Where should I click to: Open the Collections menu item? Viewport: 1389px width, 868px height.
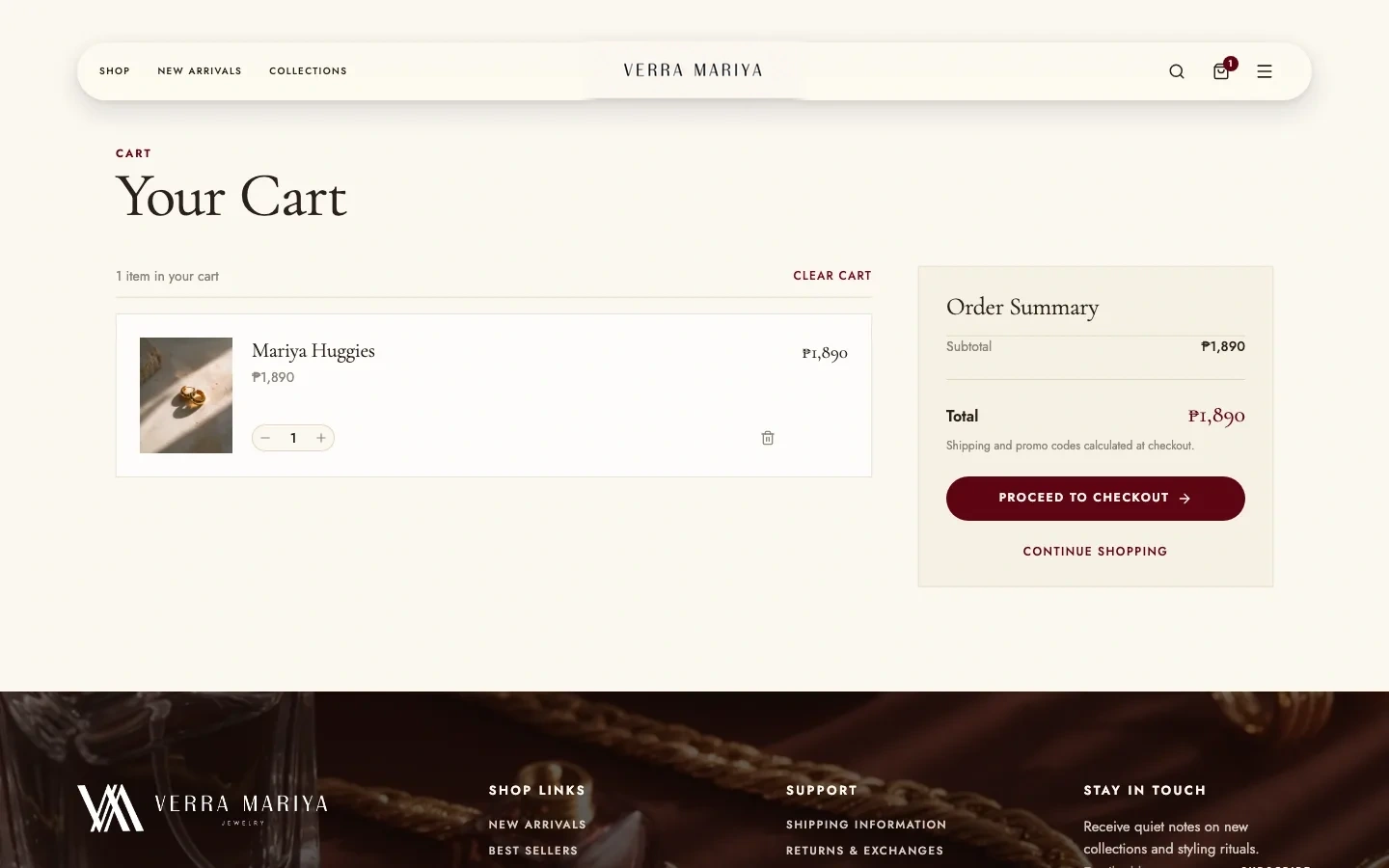click(x=308, y=71)
